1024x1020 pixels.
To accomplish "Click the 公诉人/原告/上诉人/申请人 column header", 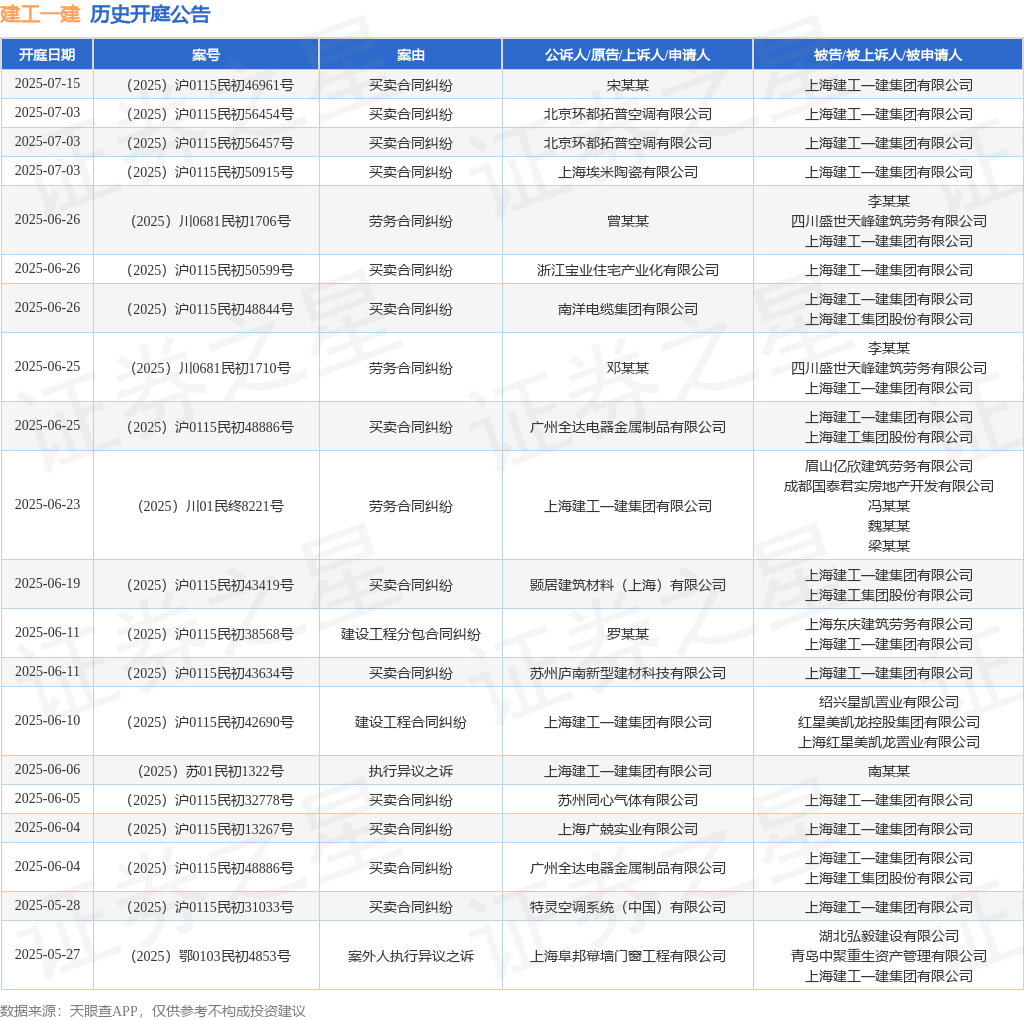I will (627, 55).
